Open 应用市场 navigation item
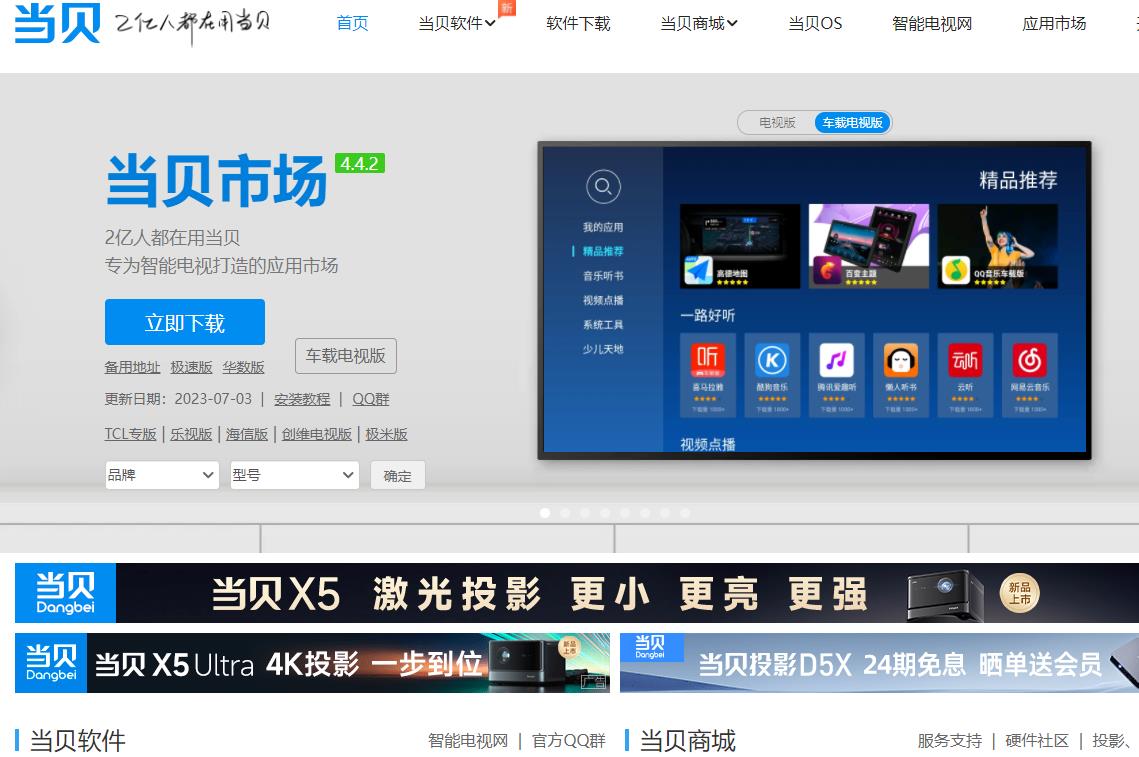This screenshot has height=757, width=1139. [1054, 23]
